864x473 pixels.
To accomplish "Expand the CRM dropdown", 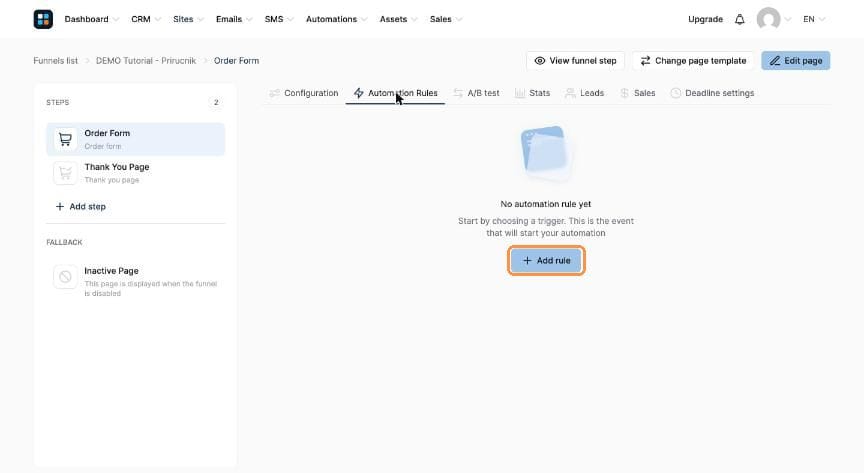I will click(x=145, y=19).
